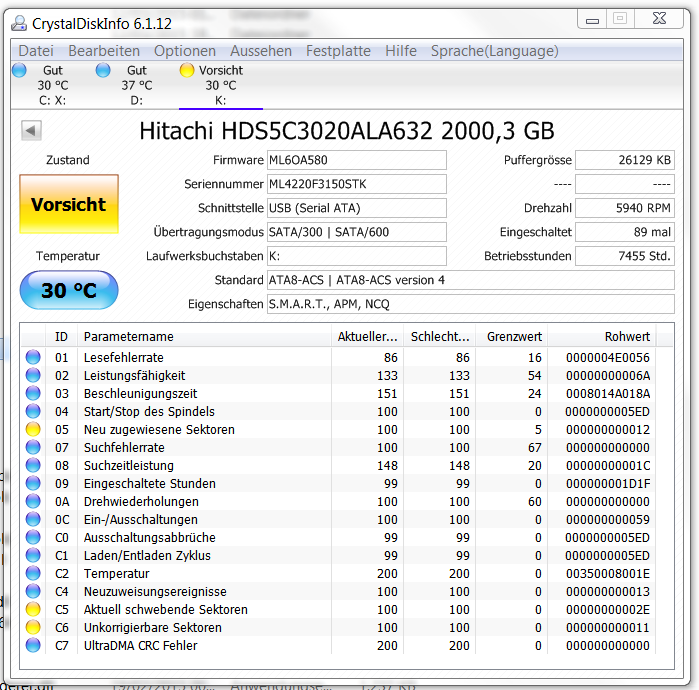
Task: Click the blue status icon for Ein-/Ausschaltungen
Action: [33, 520]
